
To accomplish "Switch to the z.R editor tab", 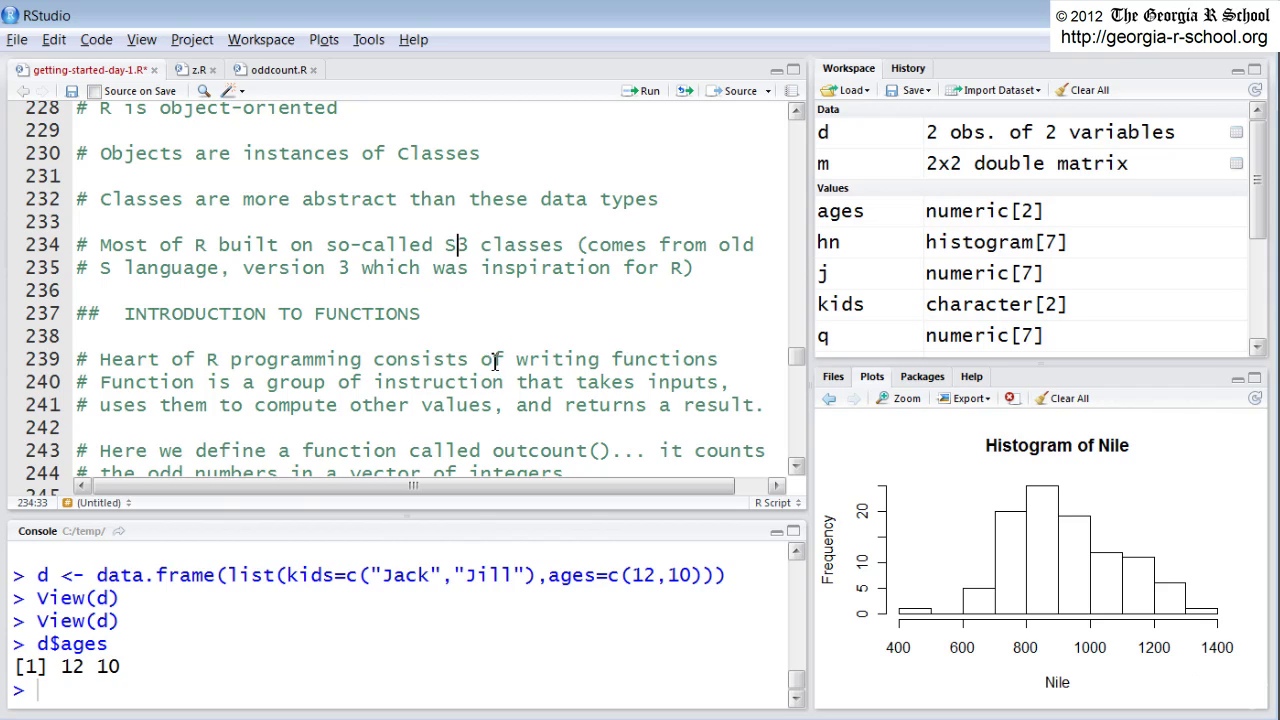I will [x=198, y=70].
